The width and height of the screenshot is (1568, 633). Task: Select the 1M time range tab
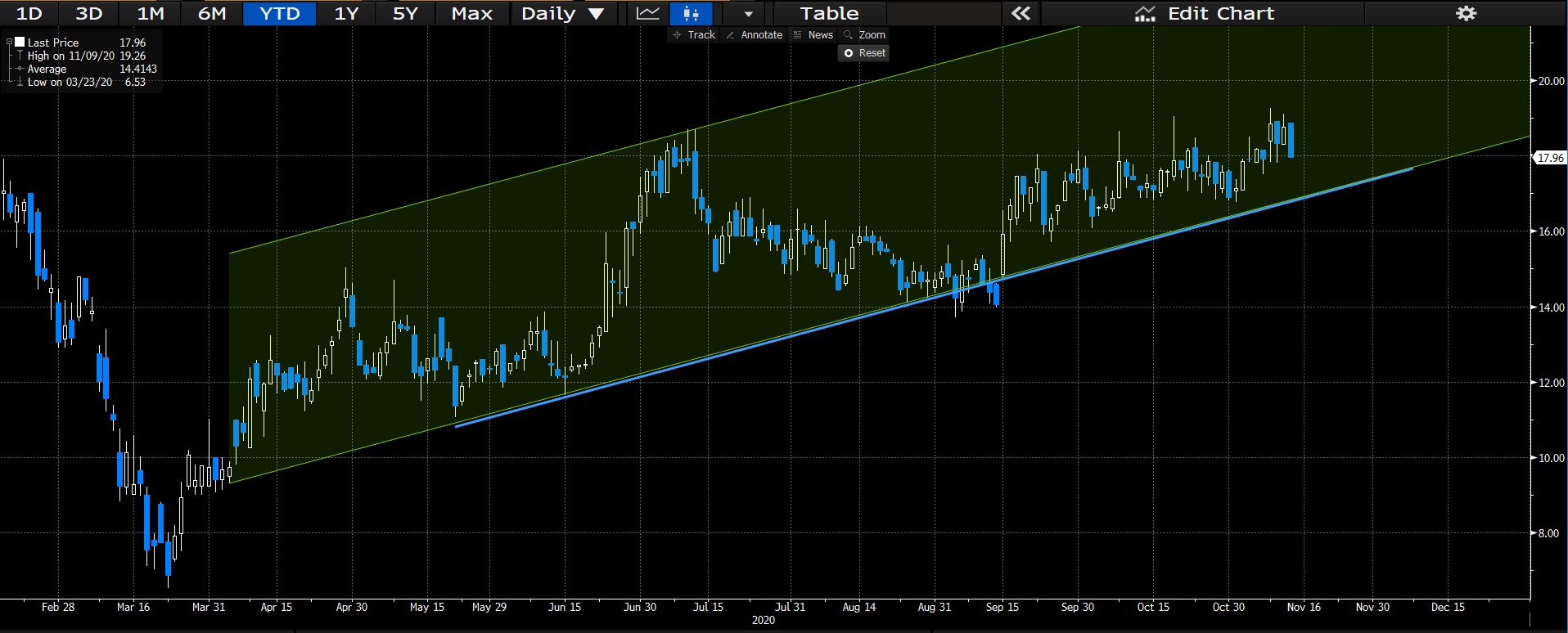151,13
